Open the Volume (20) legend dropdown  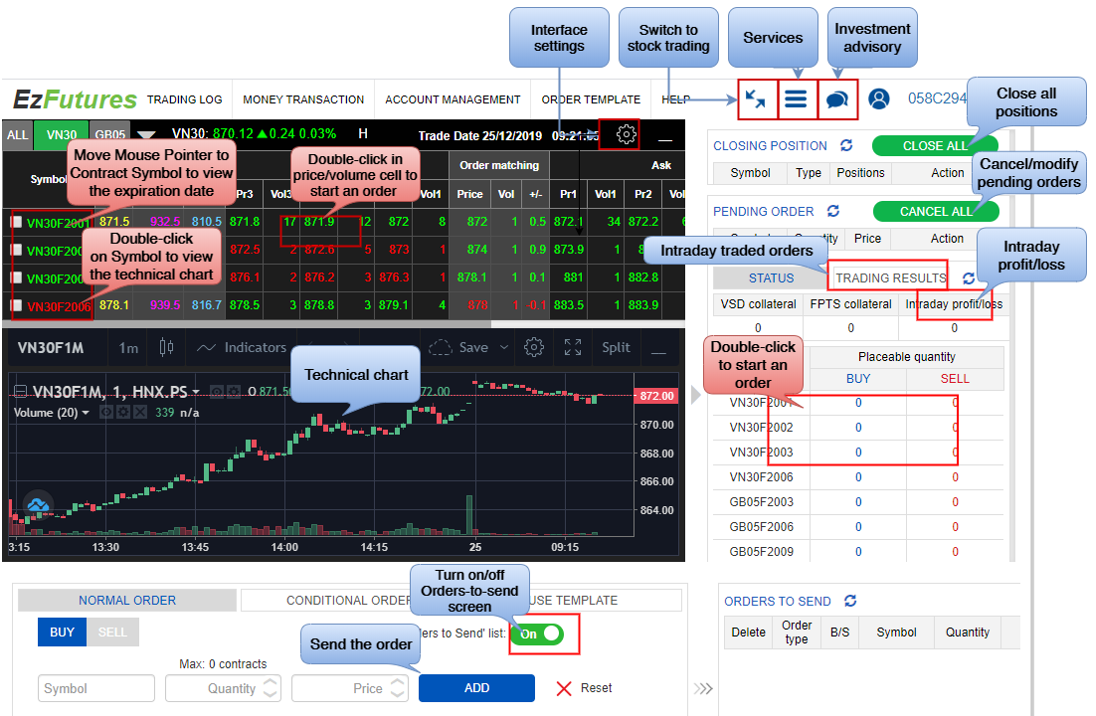[x=85, y=413]
